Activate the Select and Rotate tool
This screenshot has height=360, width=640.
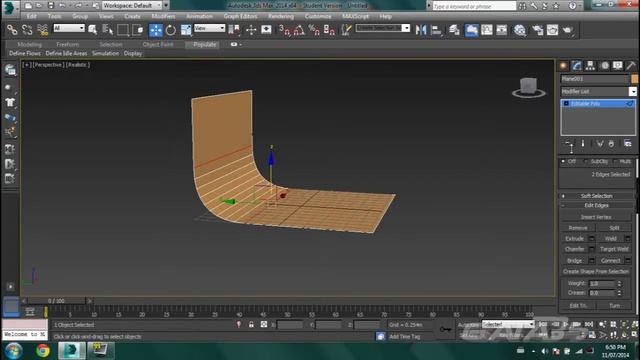click(x=171, y=30)
